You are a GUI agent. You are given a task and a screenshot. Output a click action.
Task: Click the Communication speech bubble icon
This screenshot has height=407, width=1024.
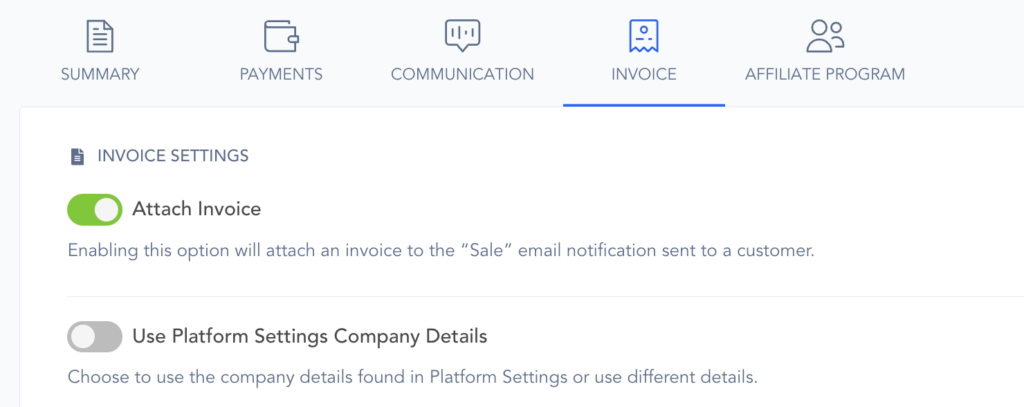tap(462, 36)
